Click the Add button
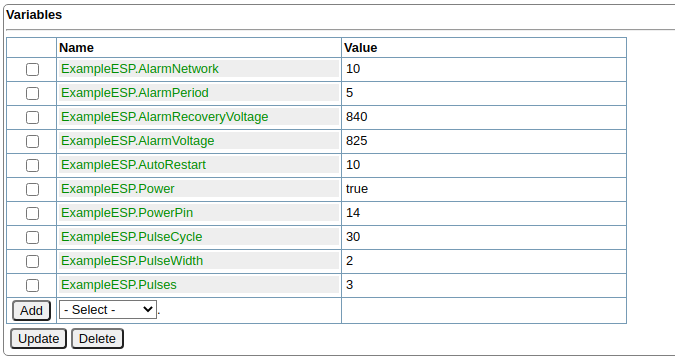The image size is (675, 364). coord(31,311)
